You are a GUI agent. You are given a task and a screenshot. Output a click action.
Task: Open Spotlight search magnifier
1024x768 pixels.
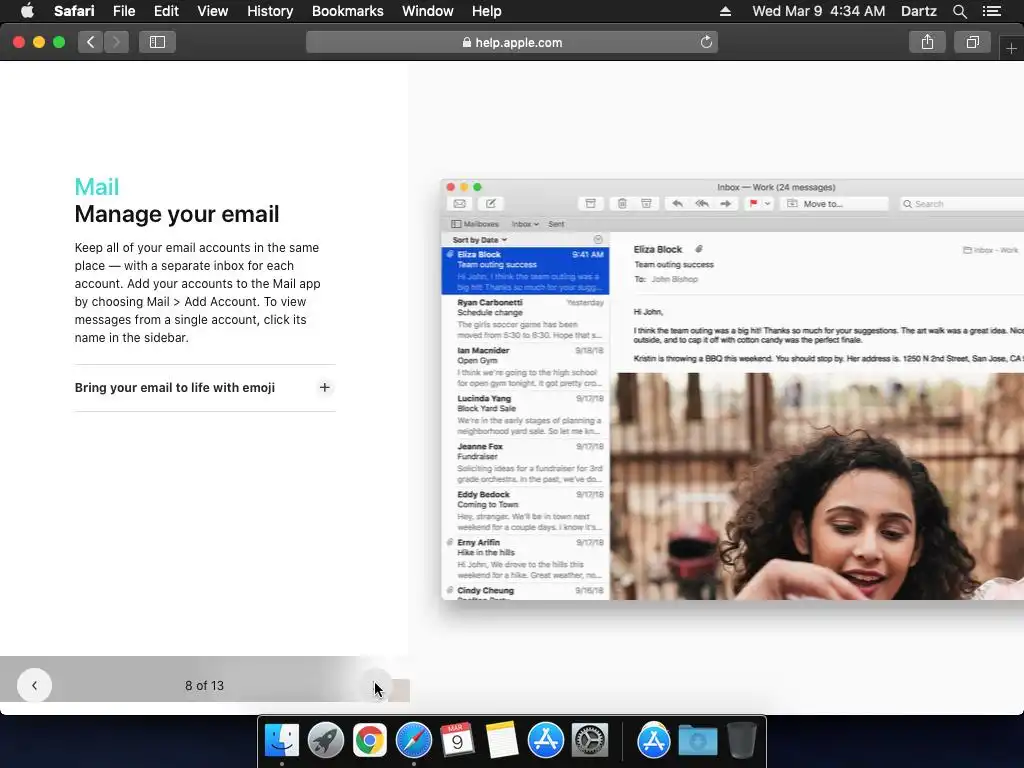pyautogui.click(x=959, y=11)
